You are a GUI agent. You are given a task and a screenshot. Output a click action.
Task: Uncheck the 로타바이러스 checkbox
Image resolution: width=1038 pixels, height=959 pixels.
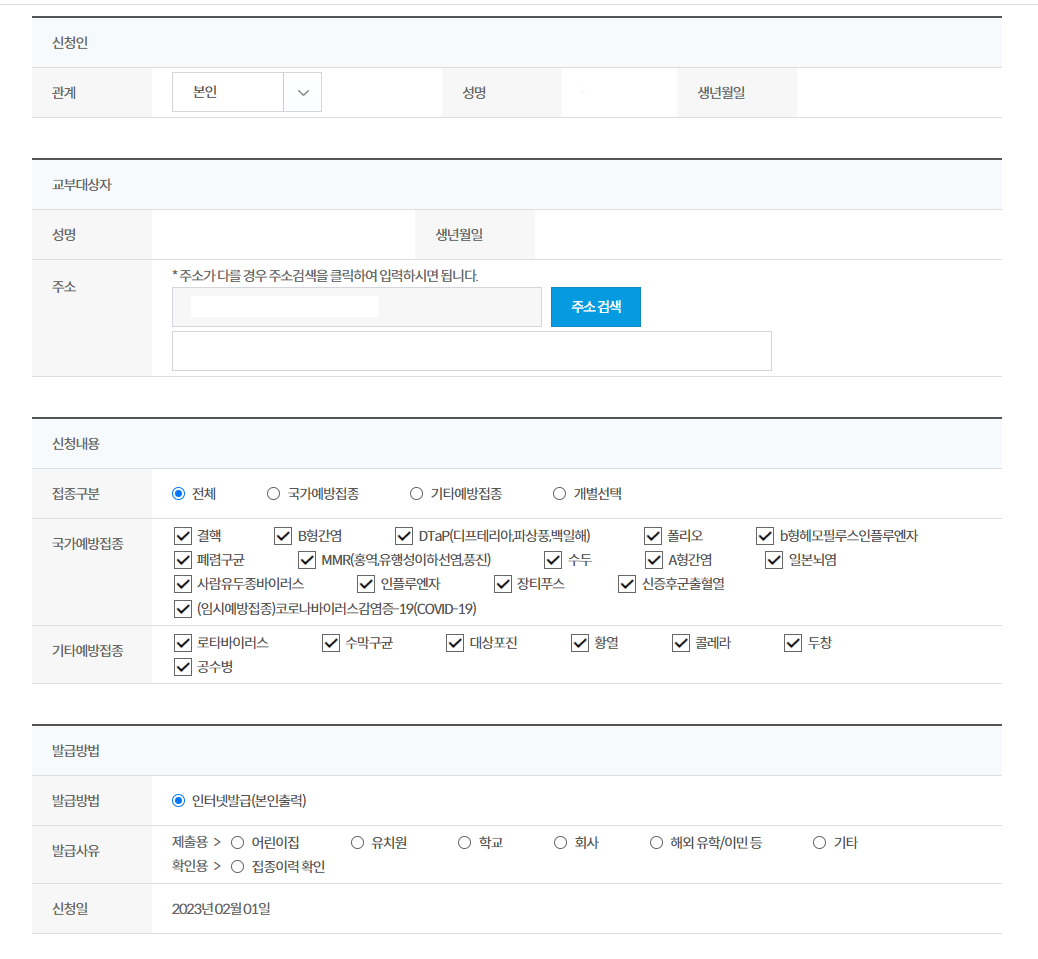point(183,643)
